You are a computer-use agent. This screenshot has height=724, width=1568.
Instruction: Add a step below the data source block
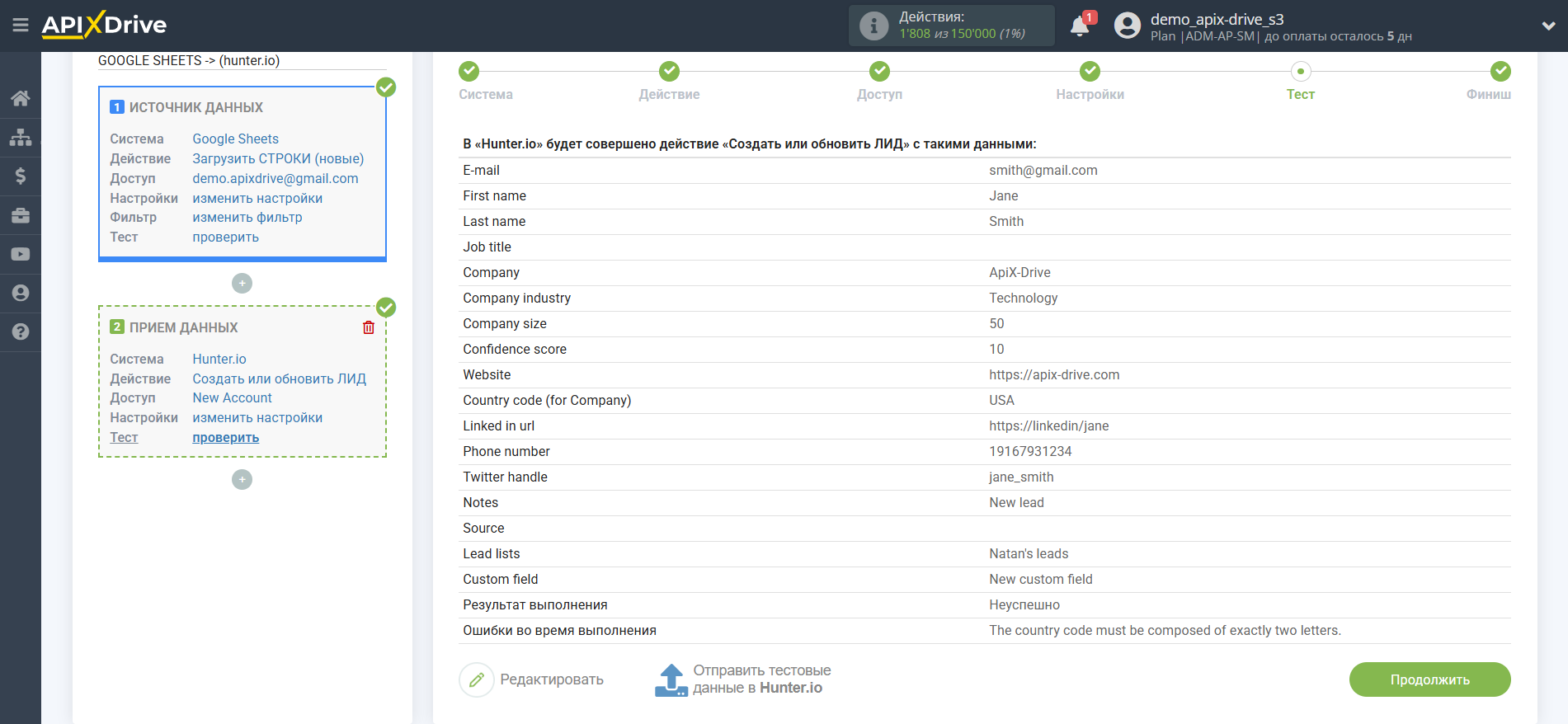[x=242, y=284]
